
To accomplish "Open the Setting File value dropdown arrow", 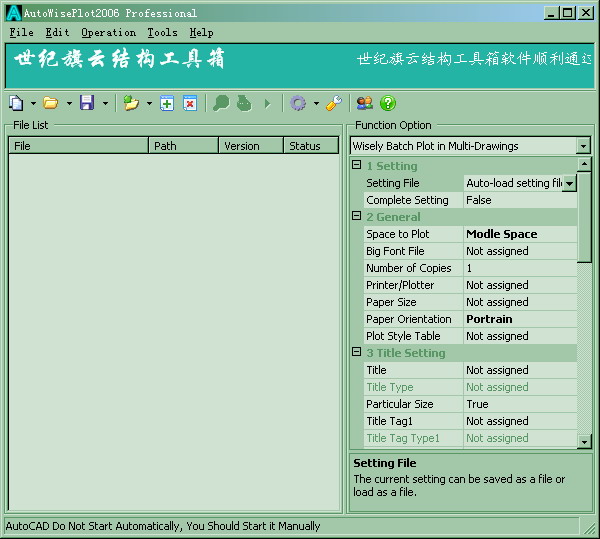I will [569, 183].
